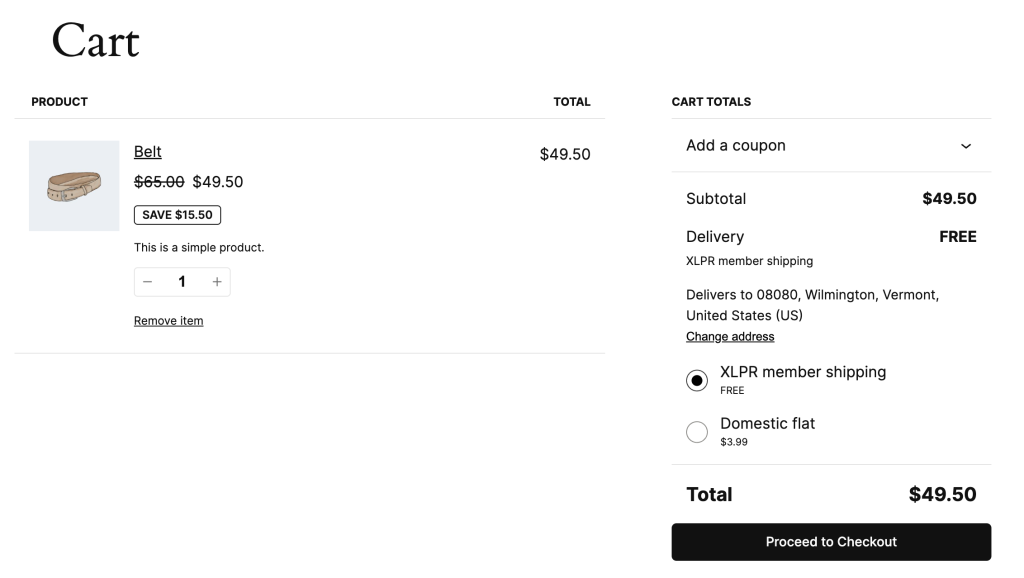
Task: Click the minus icon to decrease quantity
Action: coord(147,281)
